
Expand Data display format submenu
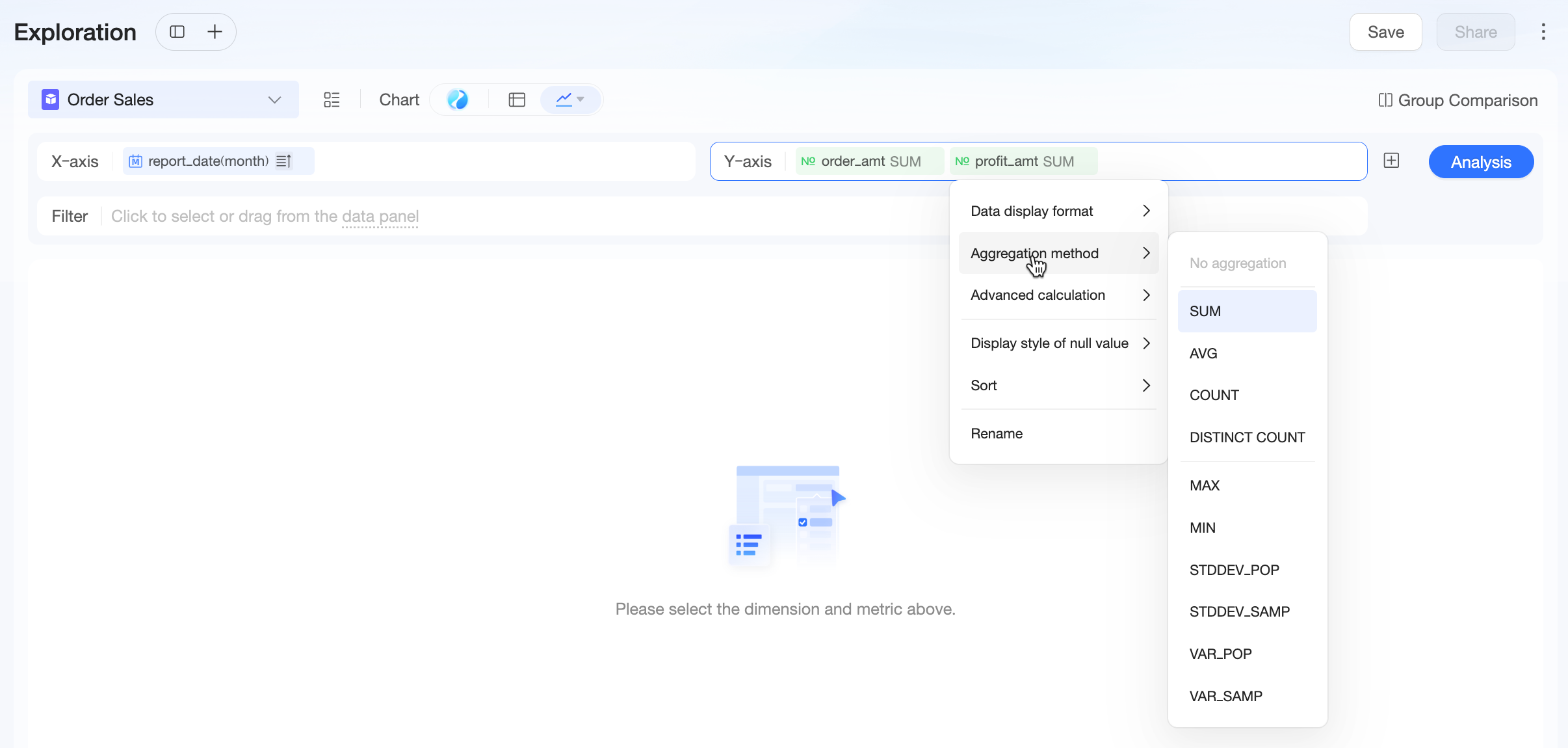point(1059,211)
